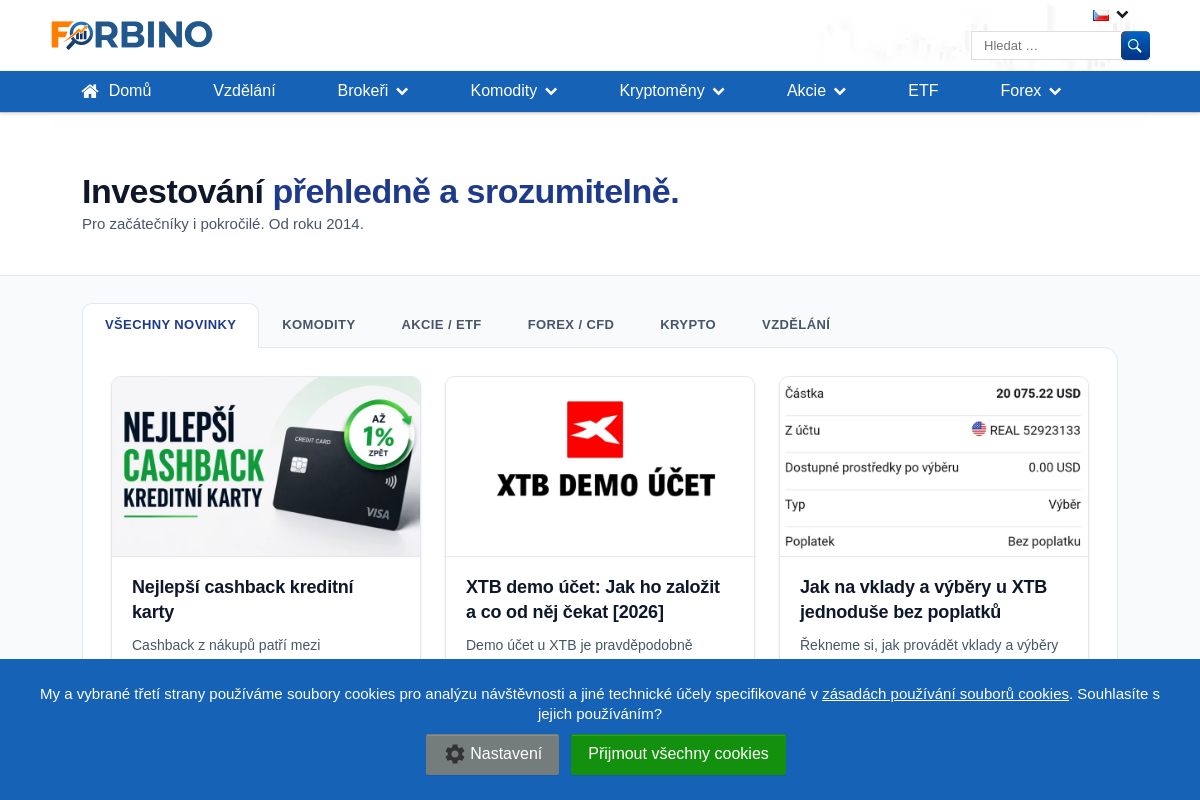Switch to the VZDĚLÁNÍ news tab
Screen dimensions: 1200x800
coord(796,325)
